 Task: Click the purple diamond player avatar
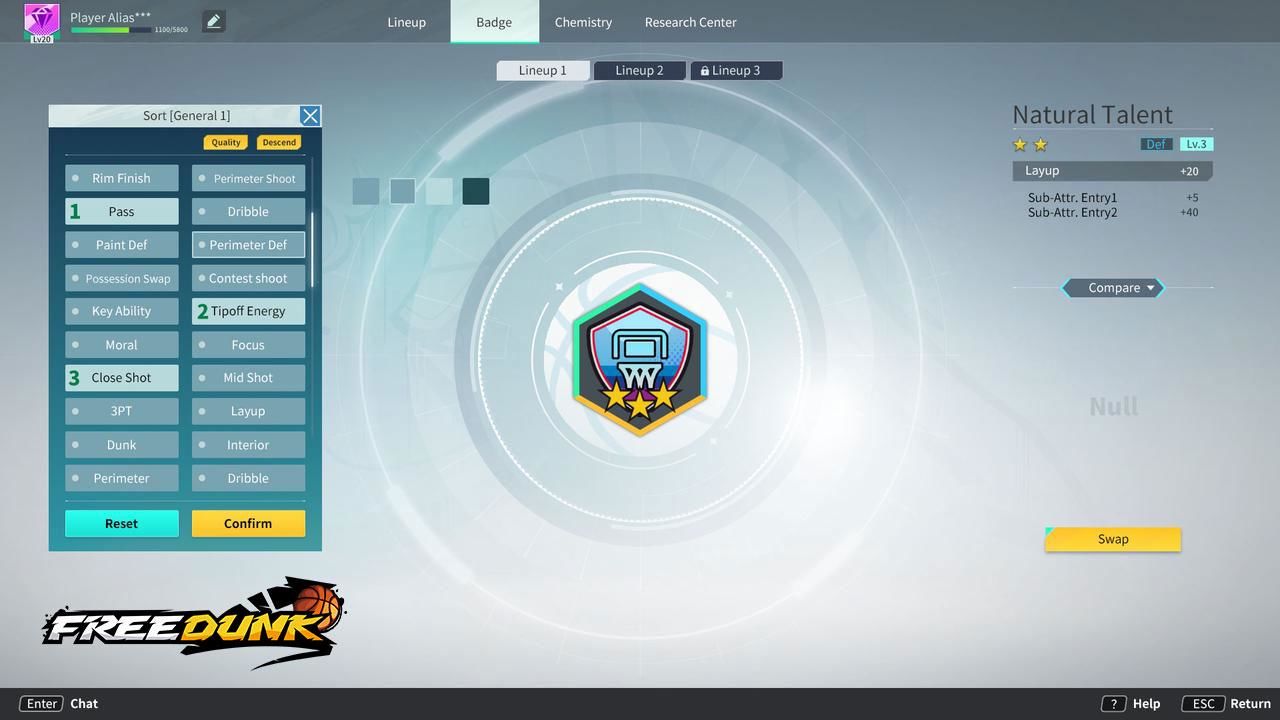pos(41,20)
